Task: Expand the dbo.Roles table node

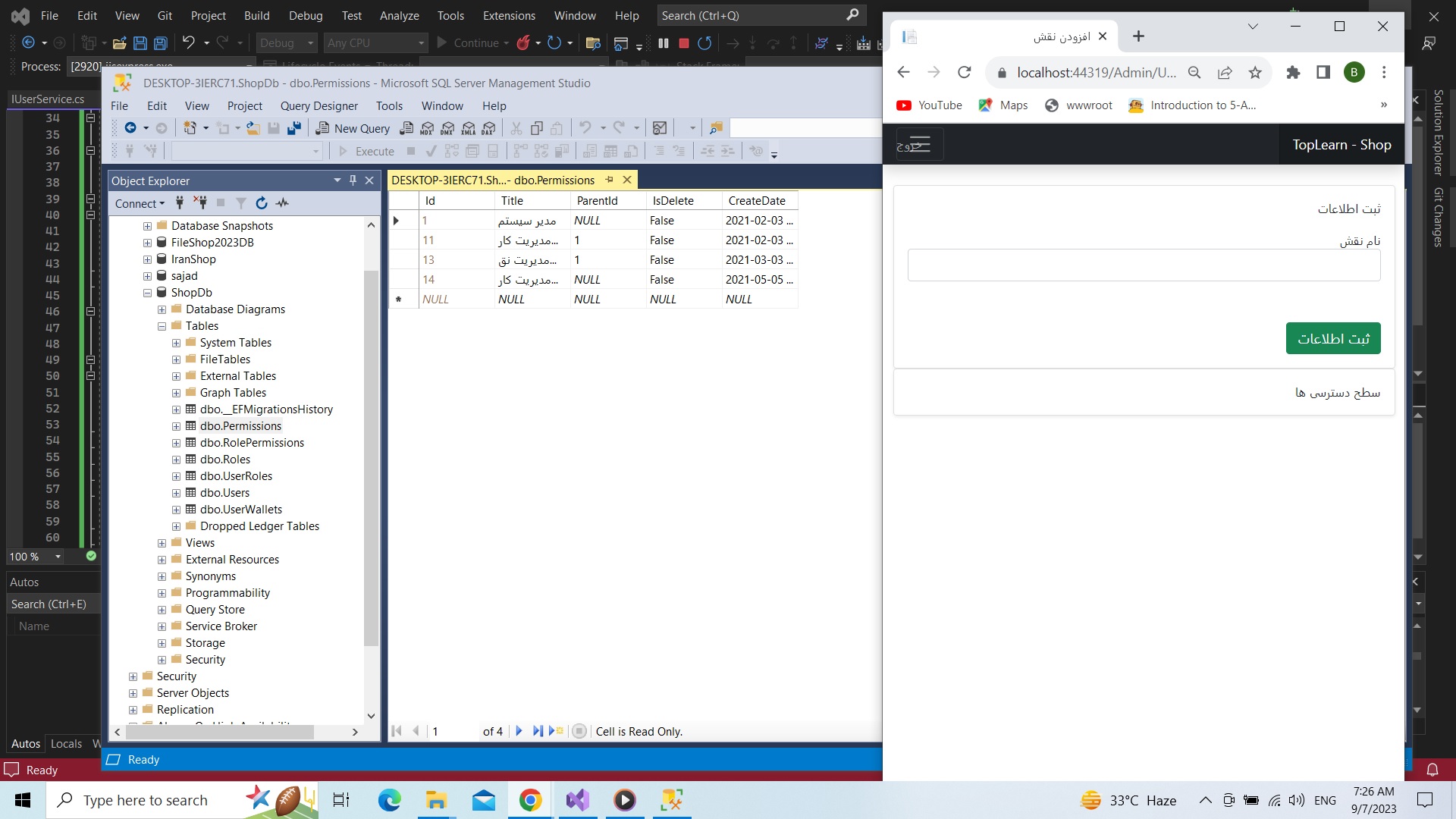Action: click(176, 460)
